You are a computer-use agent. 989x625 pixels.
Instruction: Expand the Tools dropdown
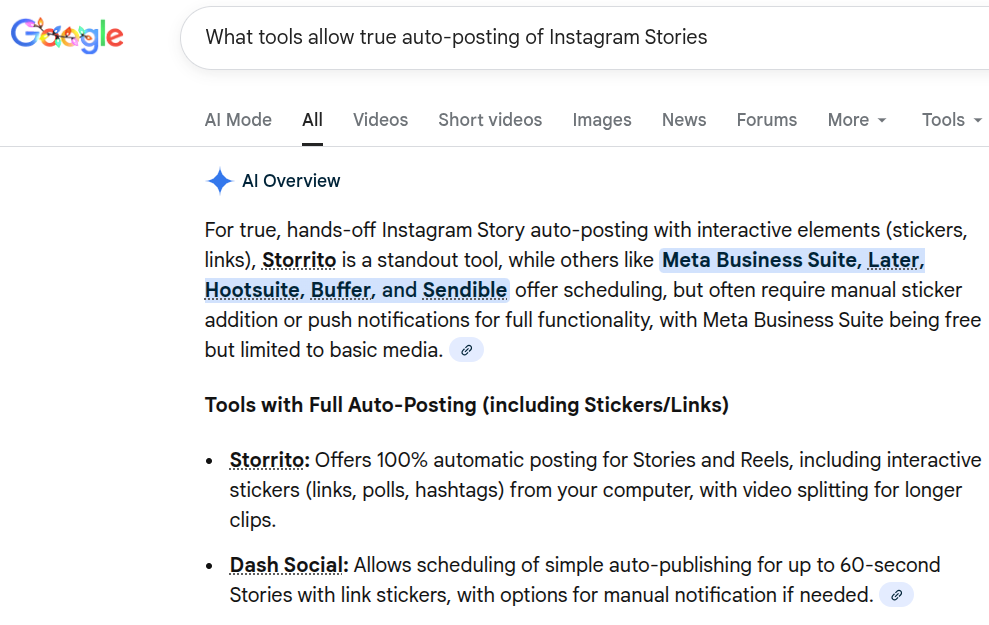pyautogui.click(x=947, y=119)
